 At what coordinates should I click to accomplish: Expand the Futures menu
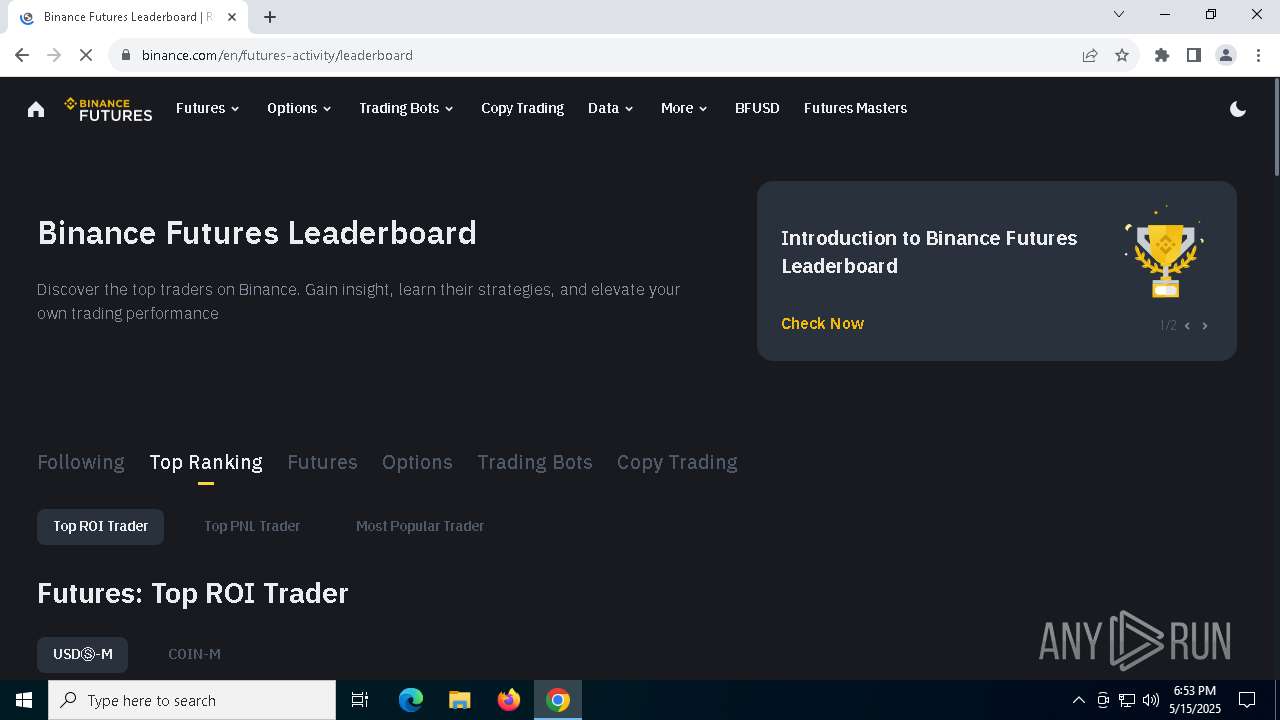pos(208,108)
